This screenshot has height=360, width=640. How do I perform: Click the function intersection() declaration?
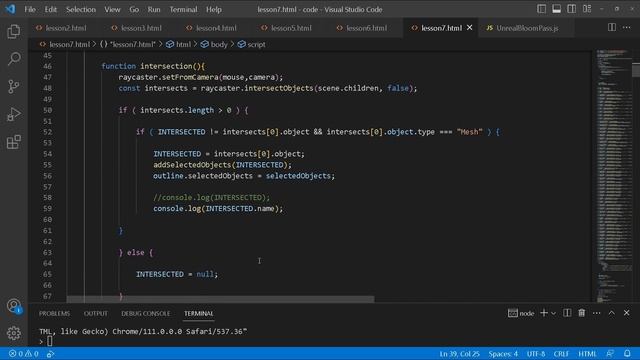[x=153, y=66]
